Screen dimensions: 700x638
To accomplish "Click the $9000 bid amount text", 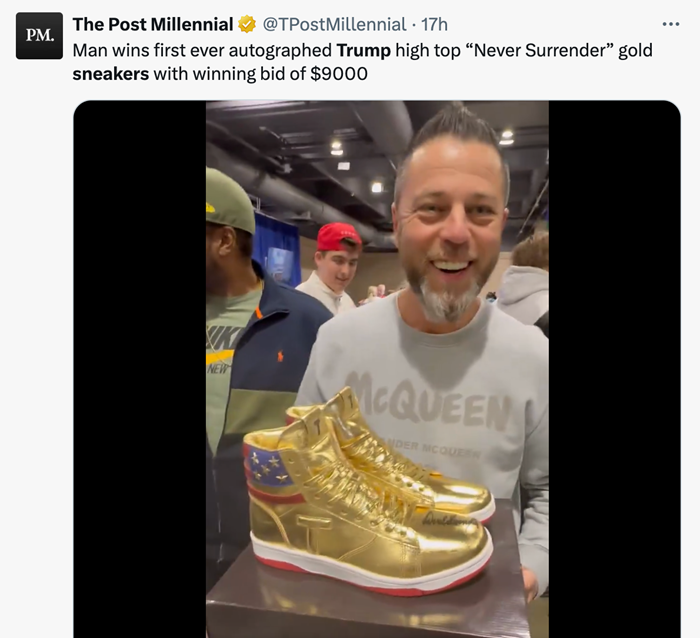I will tap(339, 74).
